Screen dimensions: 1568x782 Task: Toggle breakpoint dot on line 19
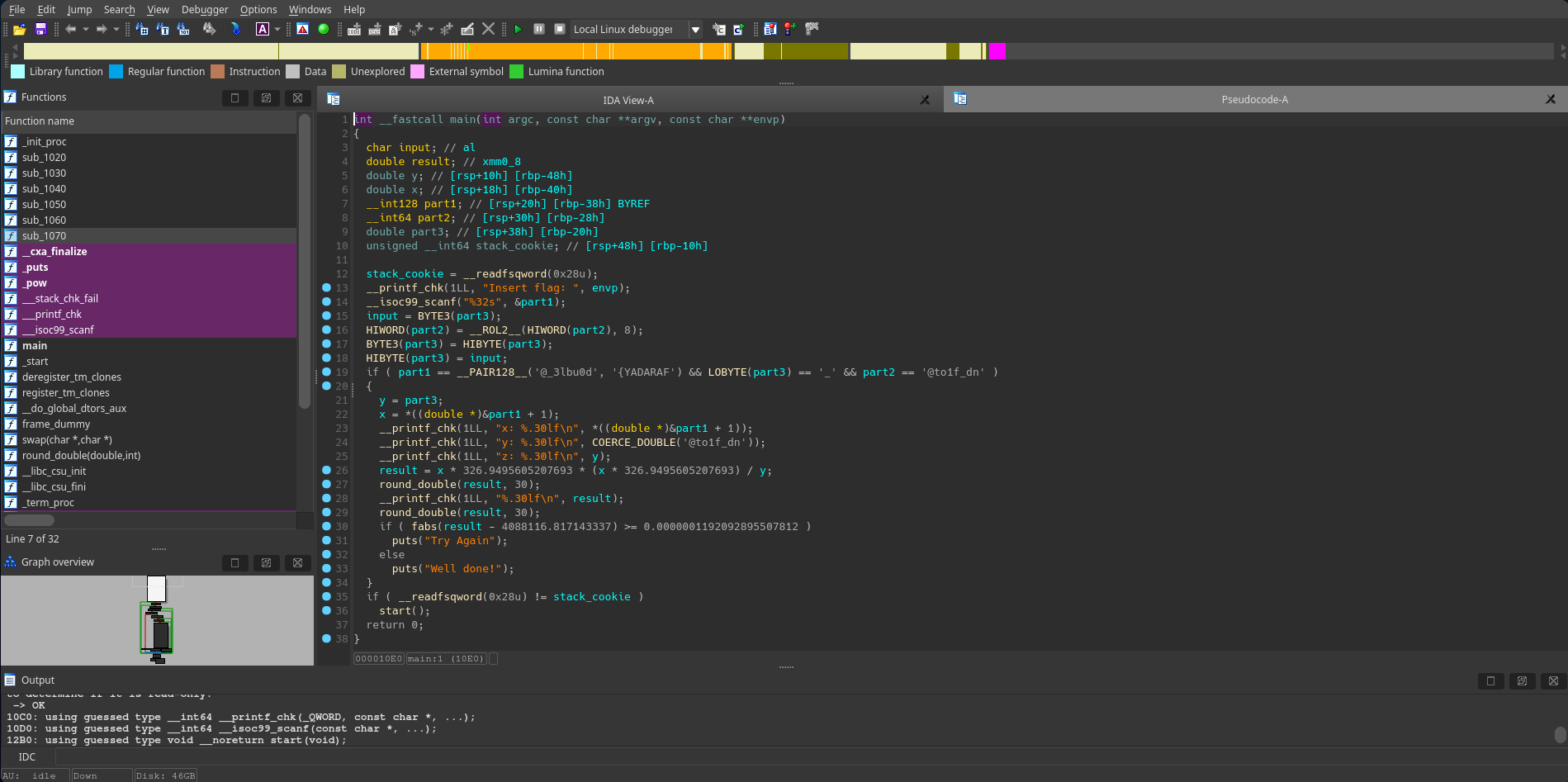pyautogui.click(x=326, y=372)
